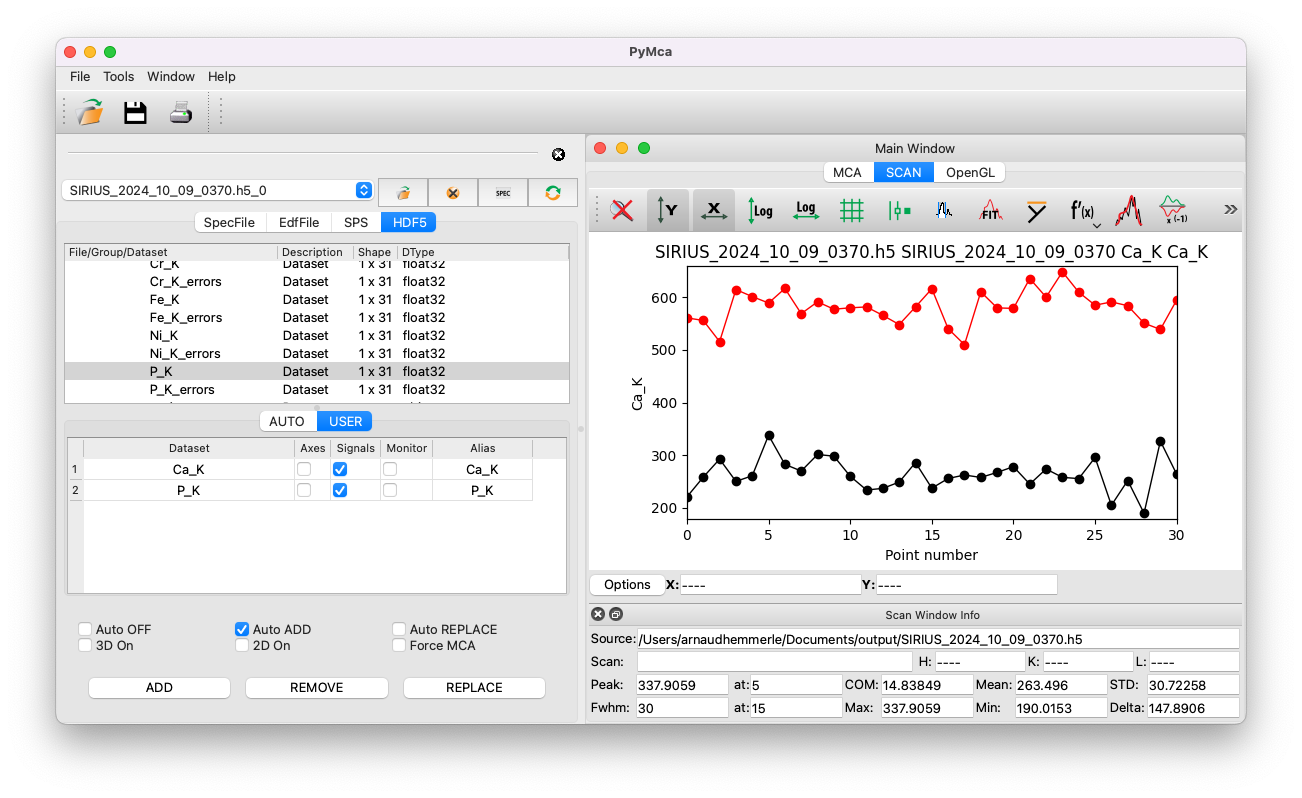Image resolution: width=1302 pixels, height=798 pixels.
Task: Enable the 3D On checkbox
Action: click(x=85, y=645)
